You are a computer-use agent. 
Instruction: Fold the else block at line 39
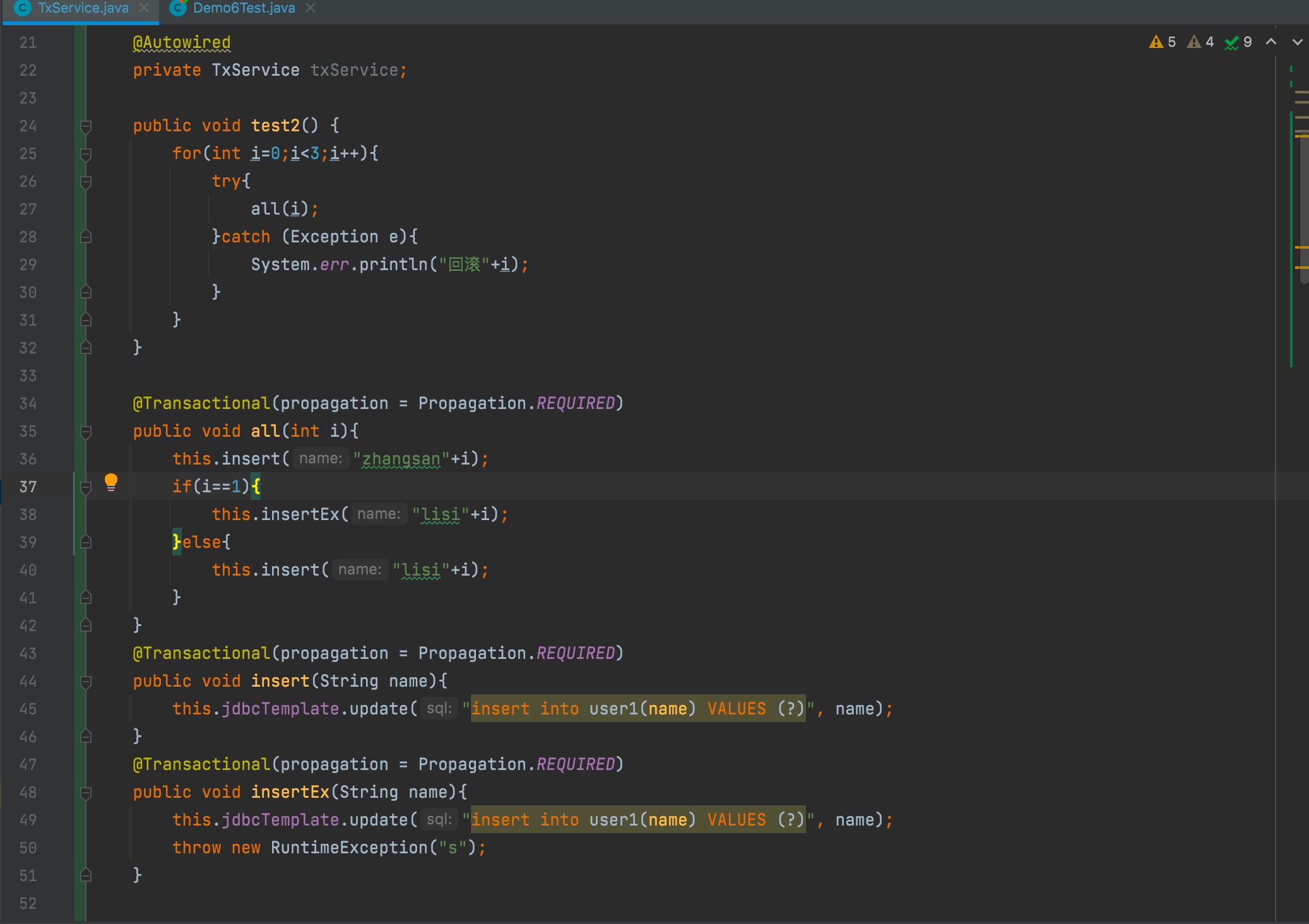pos(86,543)
